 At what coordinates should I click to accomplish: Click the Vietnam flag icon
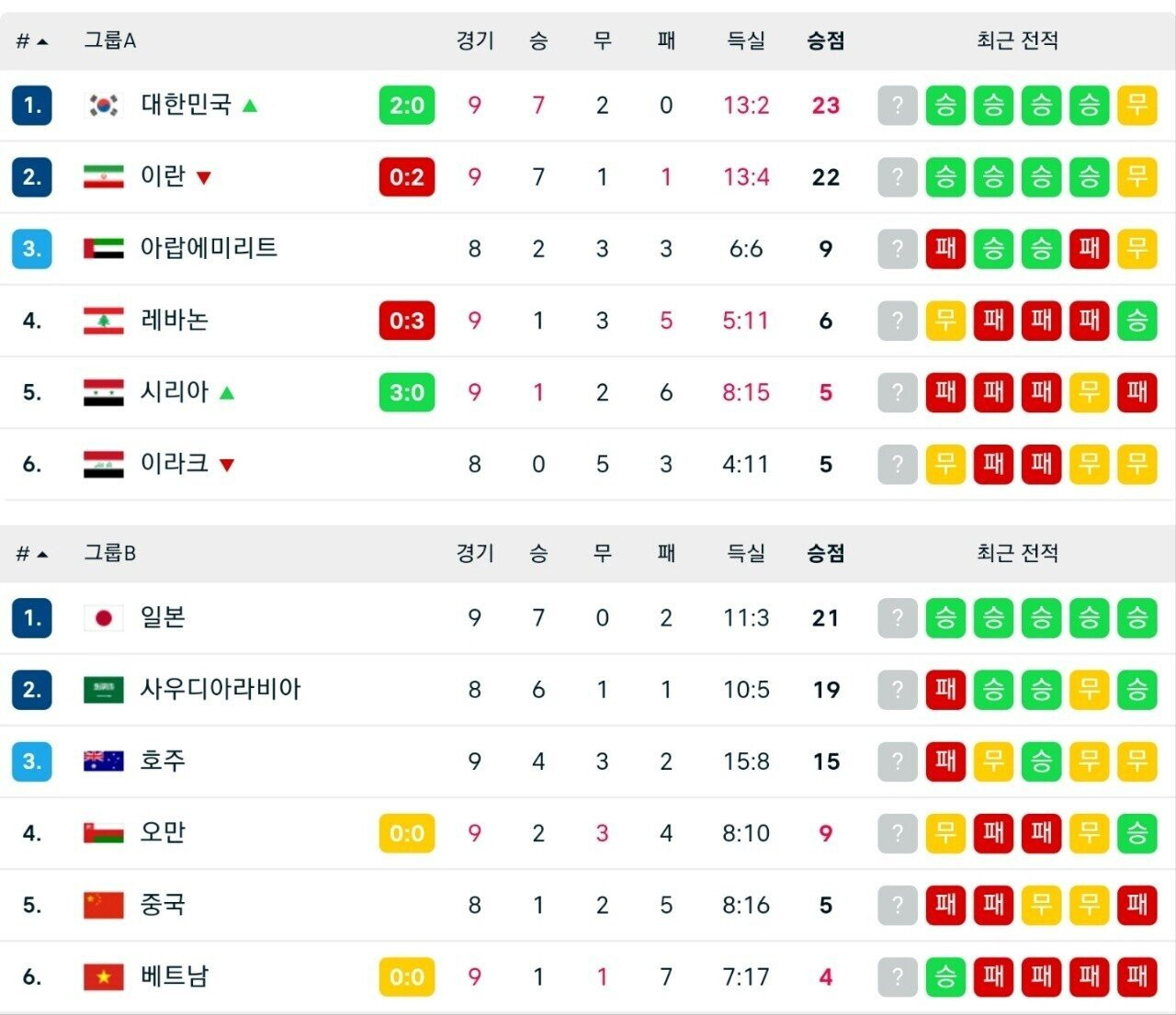click(x=103, y=976)
